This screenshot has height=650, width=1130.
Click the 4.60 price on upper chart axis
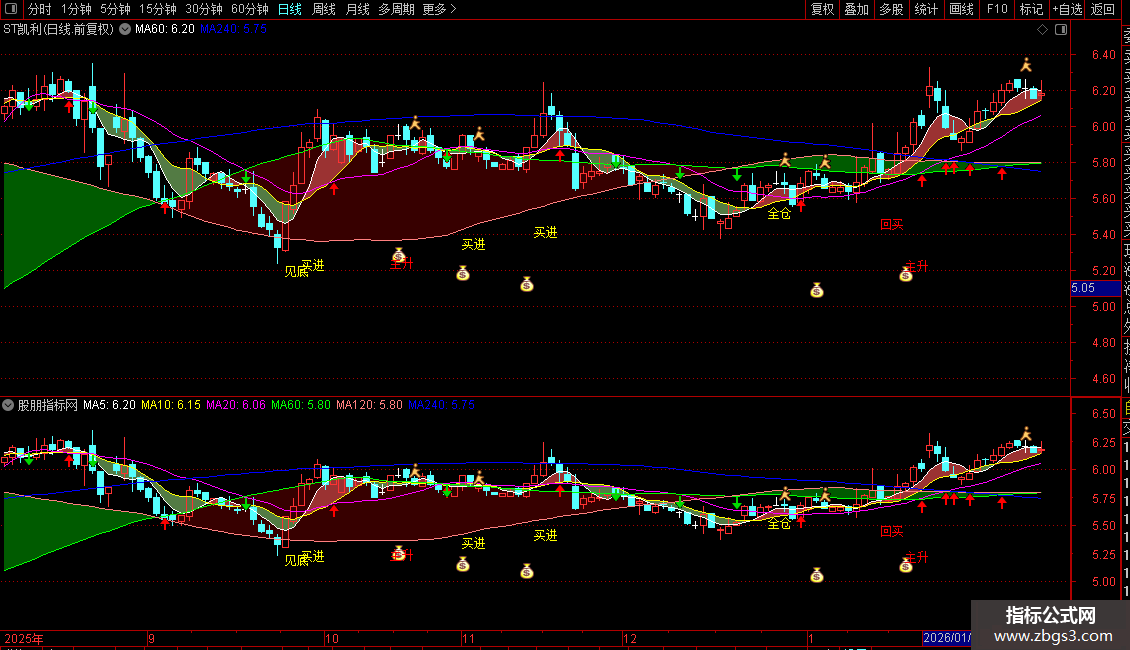[x=1103, y=379]
